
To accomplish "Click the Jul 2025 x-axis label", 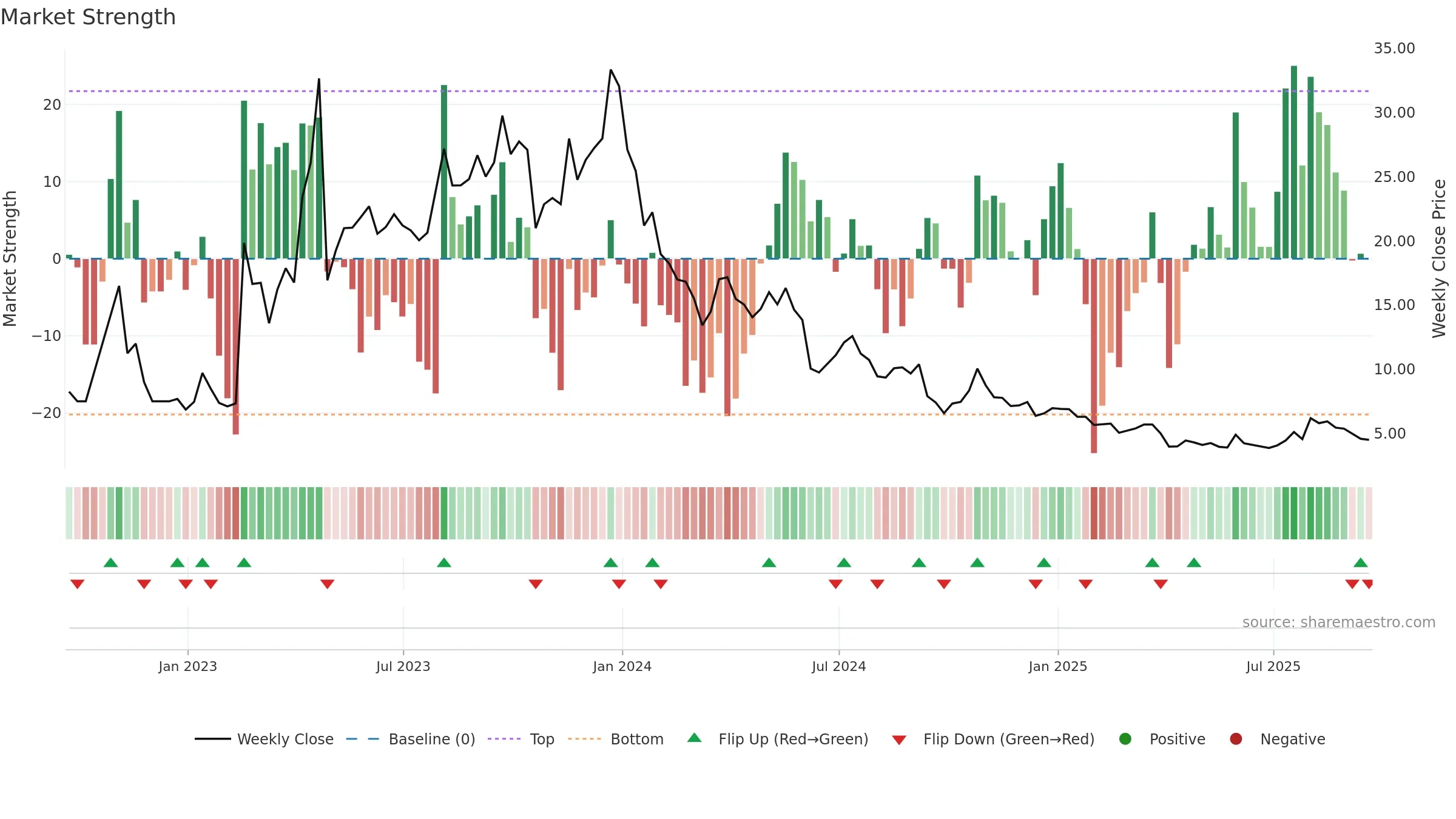I will coord(1273,666).
